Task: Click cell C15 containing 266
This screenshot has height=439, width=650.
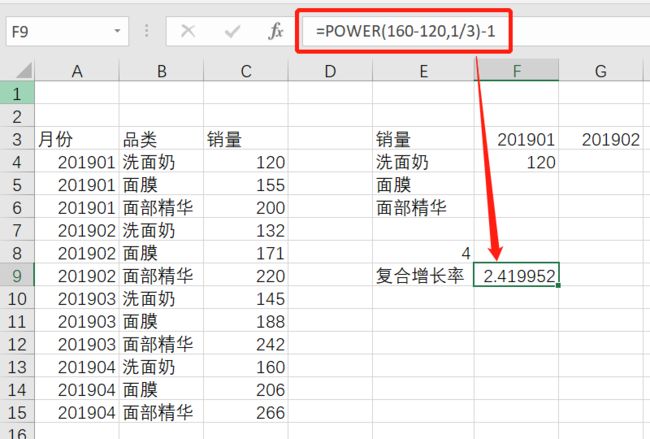Action: coord(246,412)
